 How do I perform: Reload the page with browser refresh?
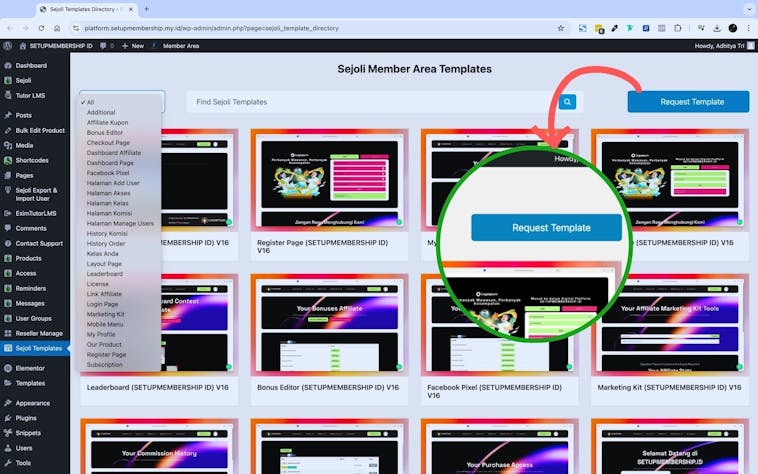tap(41, 28)
